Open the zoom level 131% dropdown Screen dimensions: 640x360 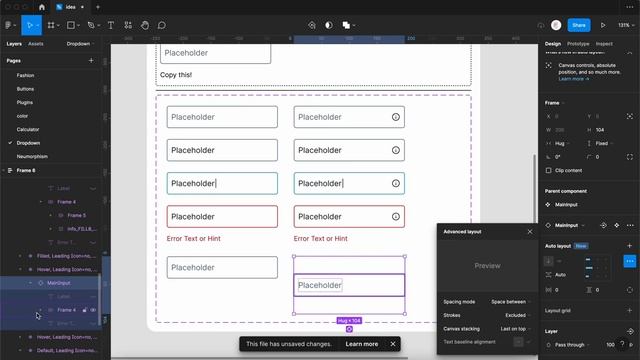tap(626, 25)
